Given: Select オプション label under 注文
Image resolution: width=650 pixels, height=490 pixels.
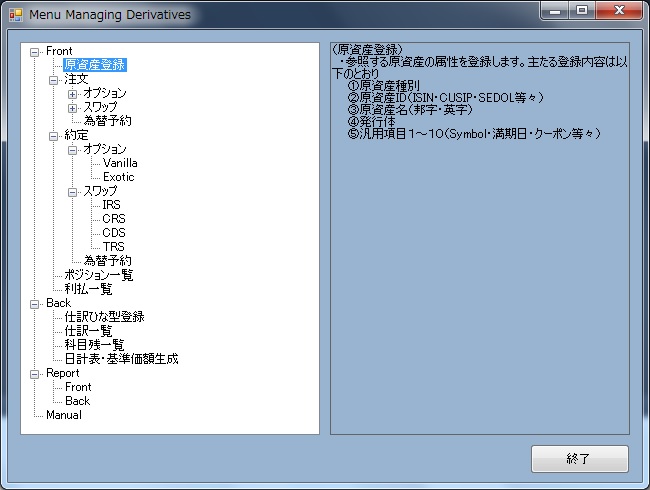Looking at the screenshot, I should click(x=105, y=93).
